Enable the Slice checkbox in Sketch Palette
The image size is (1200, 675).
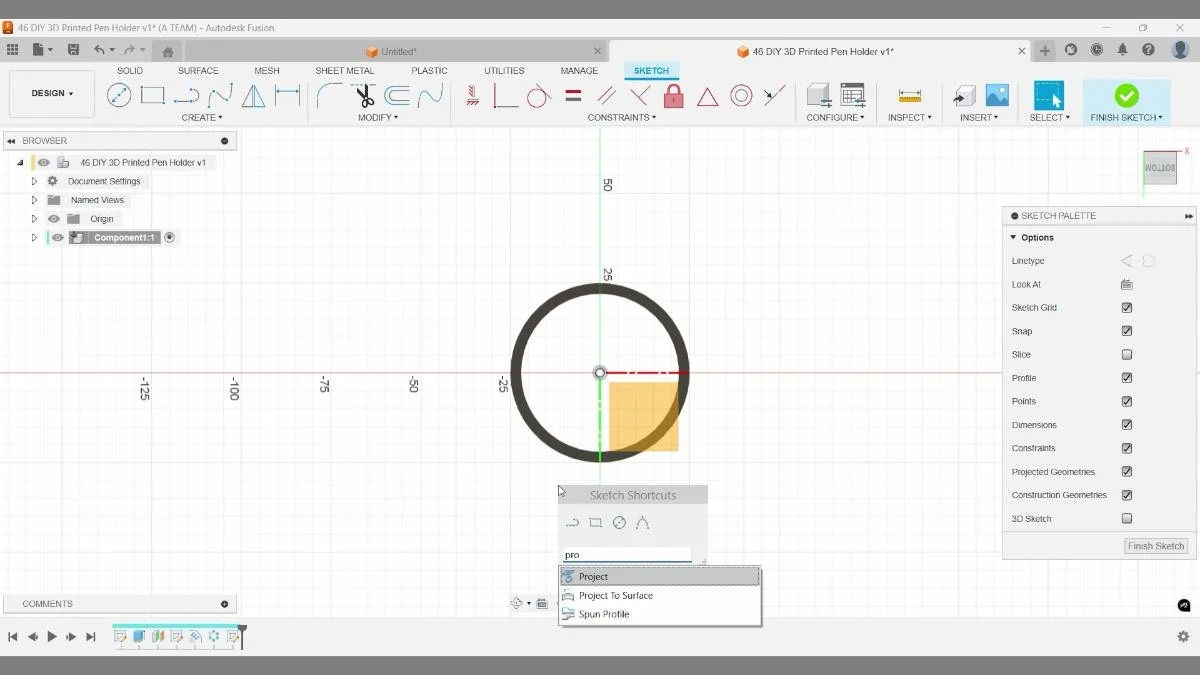(x=1127, y=354)
